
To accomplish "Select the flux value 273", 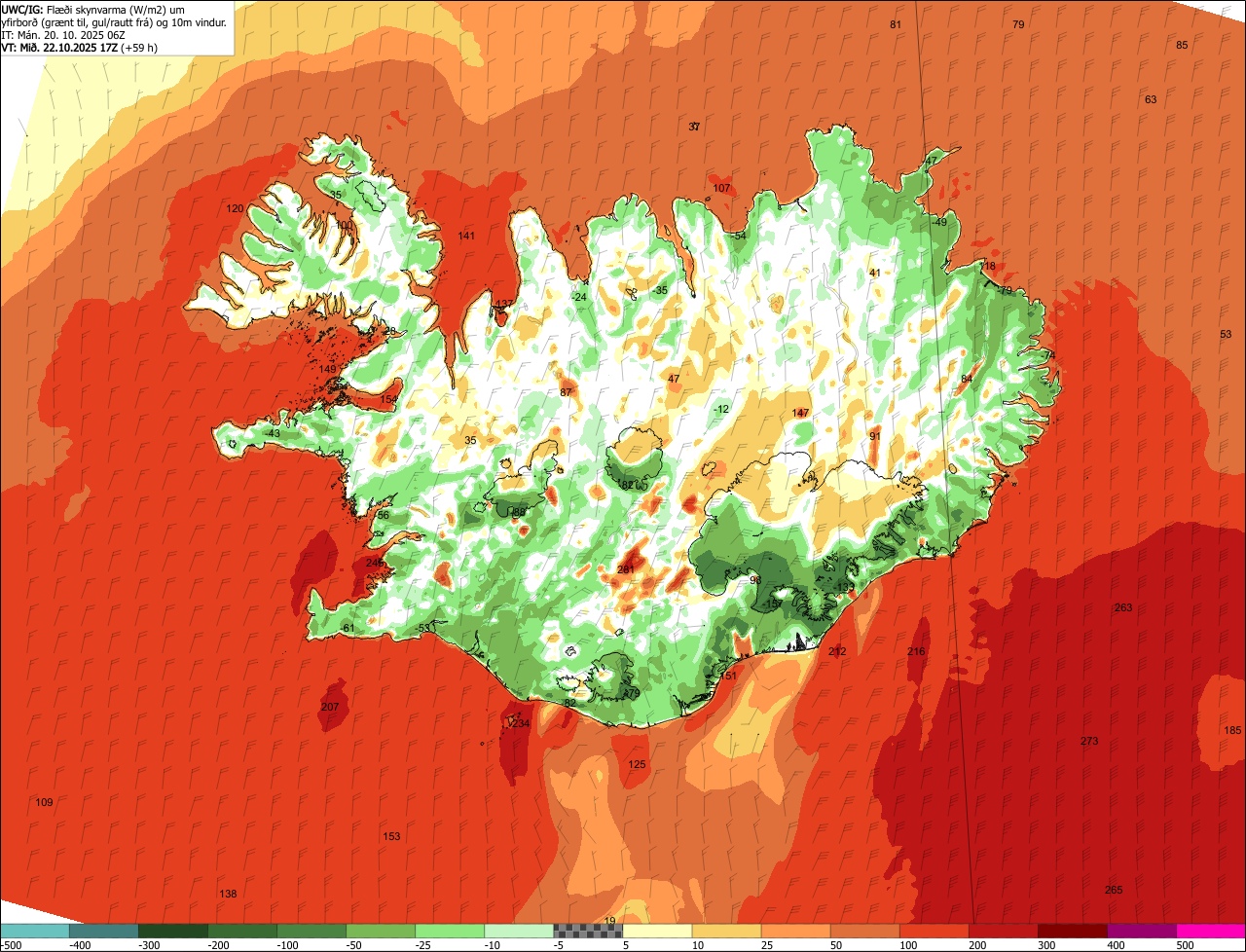I will point(1089,741).
